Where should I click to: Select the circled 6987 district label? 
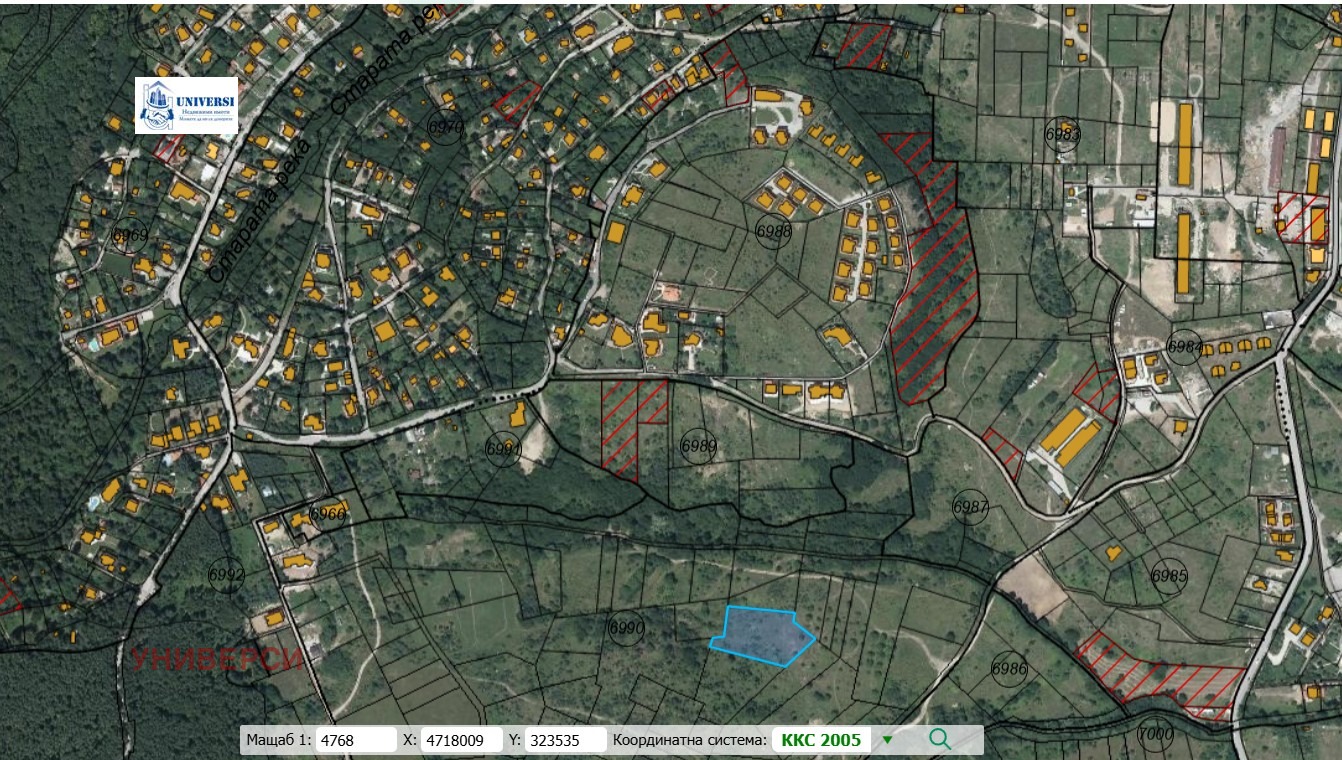coord(970,507)
